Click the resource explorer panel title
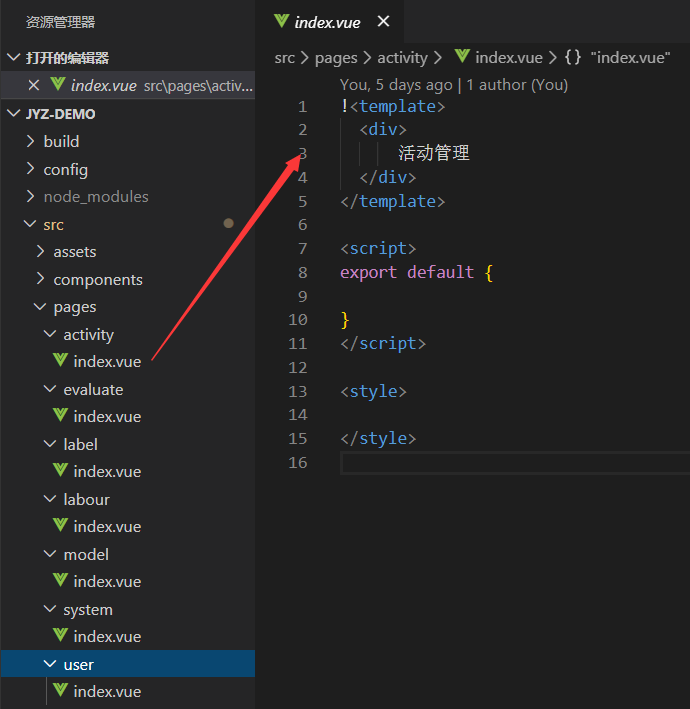 (60, 22)
